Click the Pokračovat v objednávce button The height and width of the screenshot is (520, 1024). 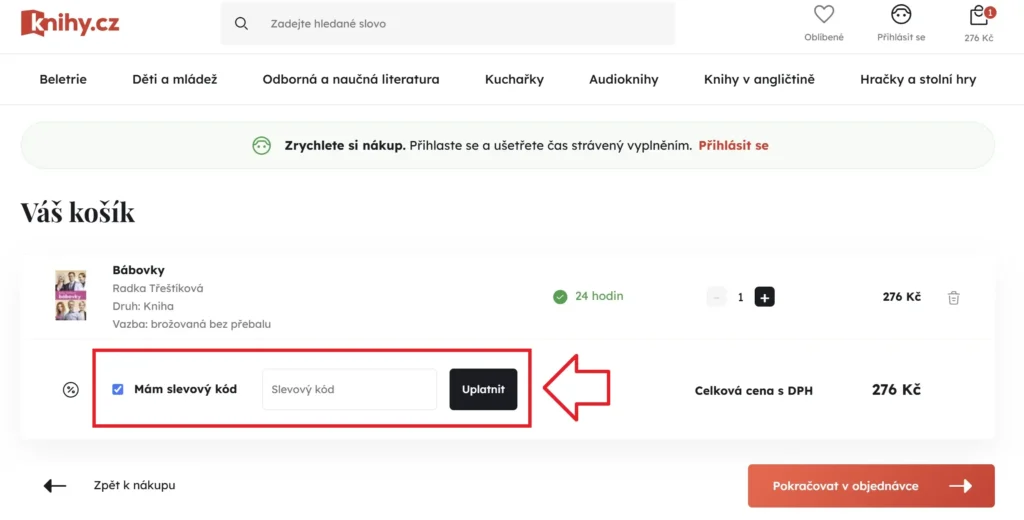click(871, 486)
